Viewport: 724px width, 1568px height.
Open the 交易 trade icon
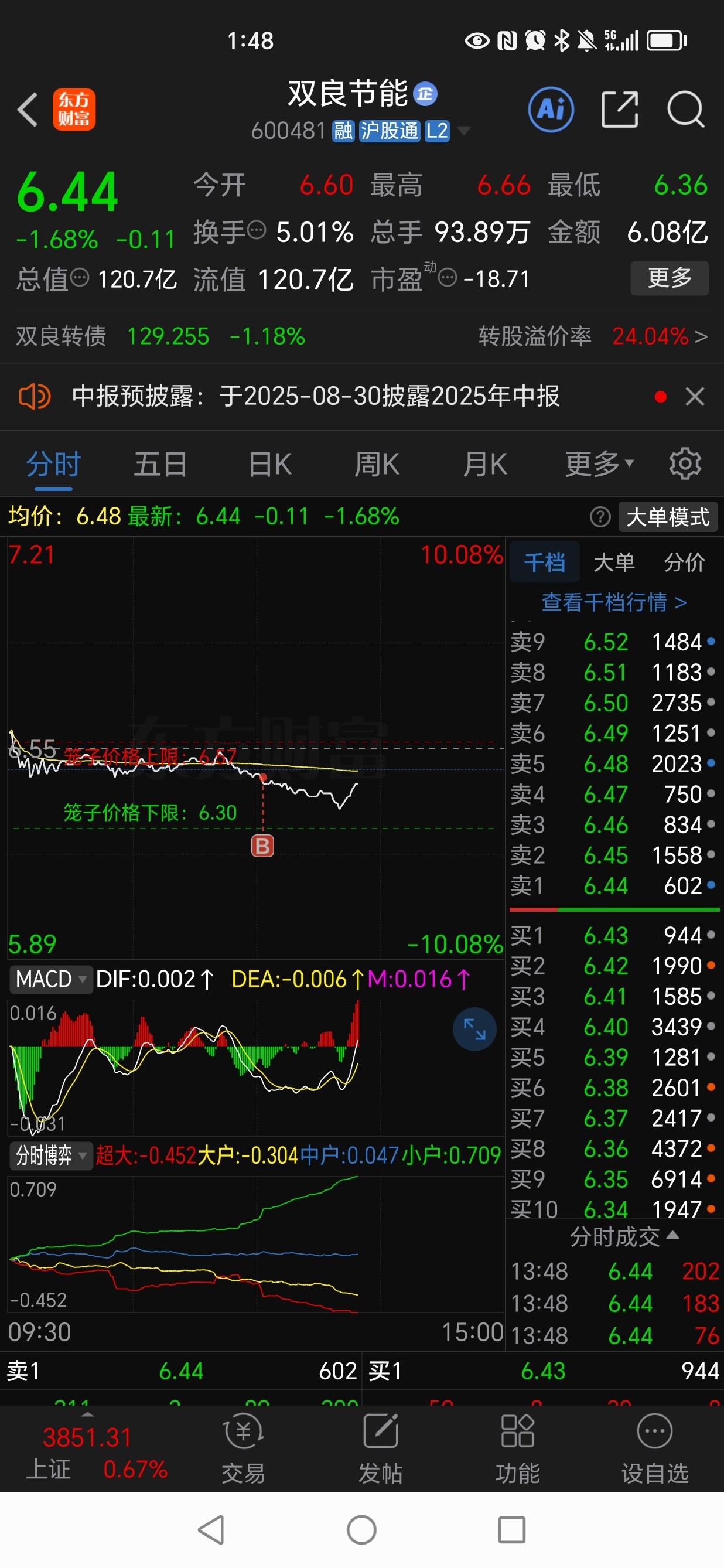click(x=243, y=1448)
